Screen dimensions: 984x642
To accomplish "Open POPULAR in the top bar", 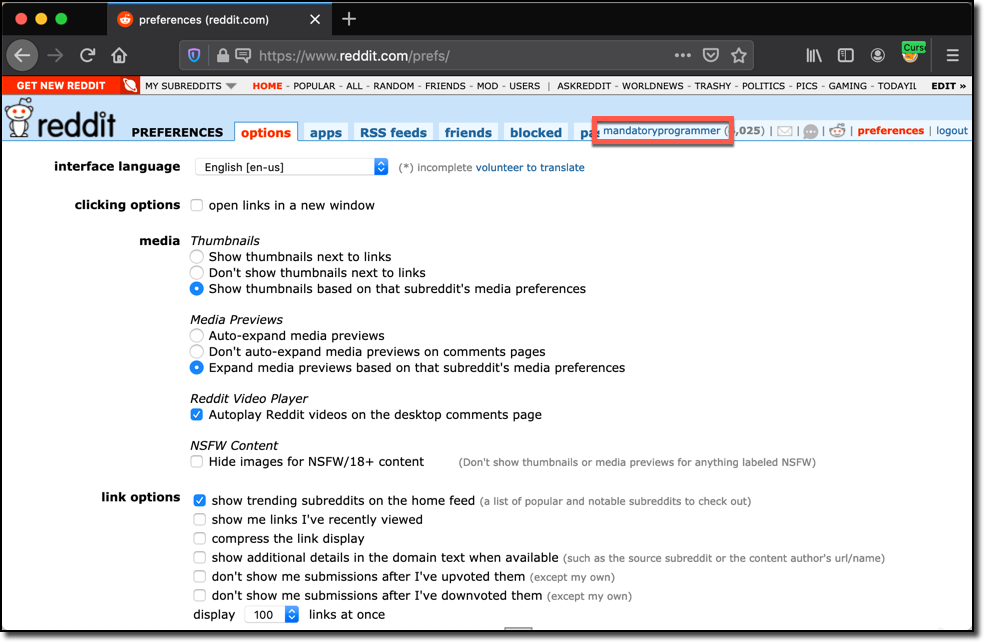I will (314, 86).
